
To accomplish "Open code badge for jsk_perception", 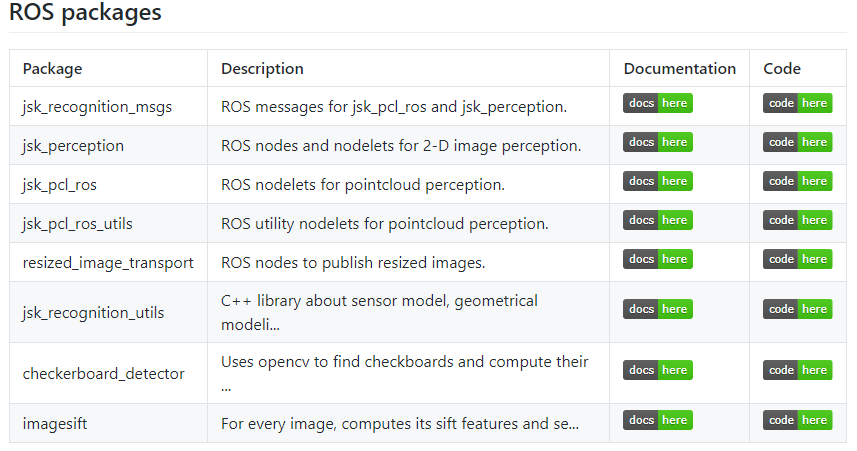I will (x=797, y=142).
